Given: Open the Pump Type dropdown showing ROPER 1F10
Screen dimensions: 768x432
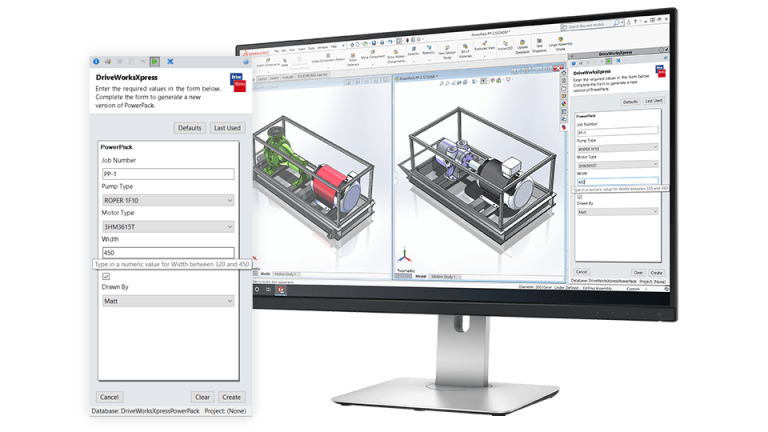Looking at the screenshot, I should (167, 200).
